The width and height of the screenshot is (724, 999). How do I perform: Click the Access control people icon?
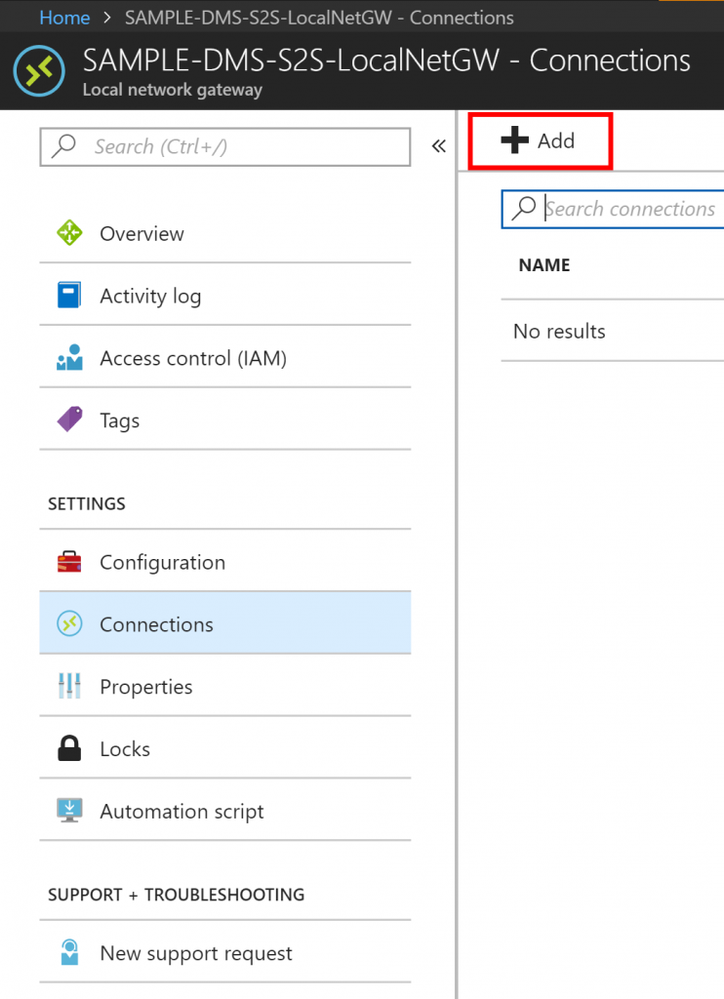pyautogui.click(x=69, y=357)
